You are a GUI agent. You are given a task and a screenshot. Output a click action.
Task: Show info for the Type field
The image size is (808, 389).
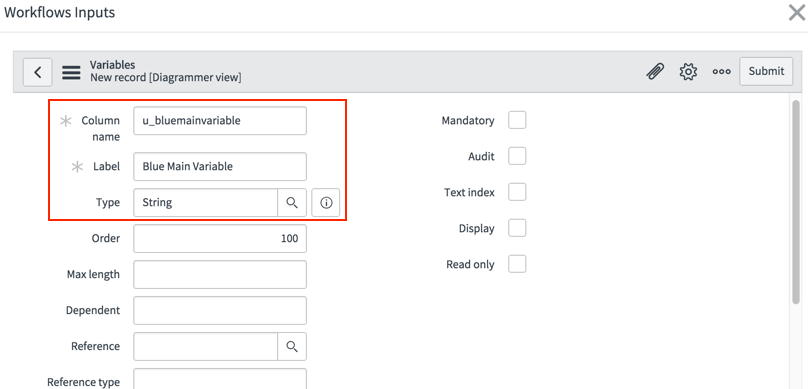pyautogui.click(x=326, y=202)
